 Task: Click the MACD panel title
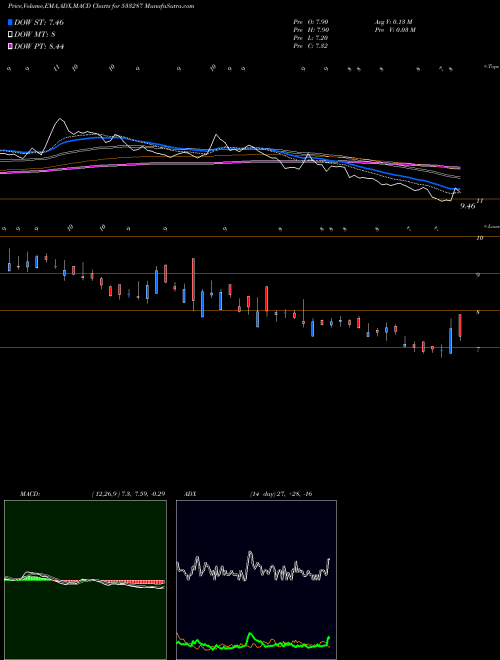pyautogui.click(x=30, y=494)
